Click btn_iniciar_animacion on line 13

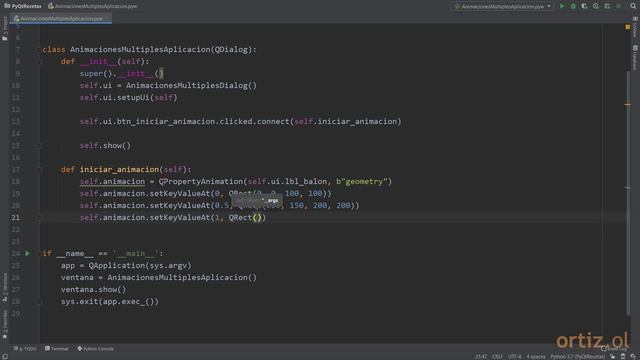pyautogui.click(x=166, y=121)
